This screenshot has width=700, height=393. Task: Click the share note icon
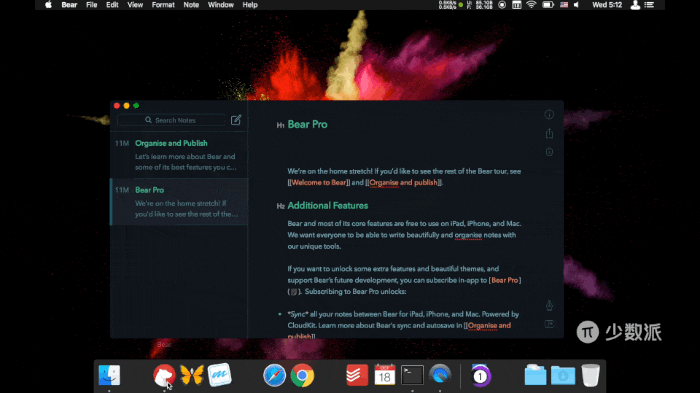[x=549, y=133]
